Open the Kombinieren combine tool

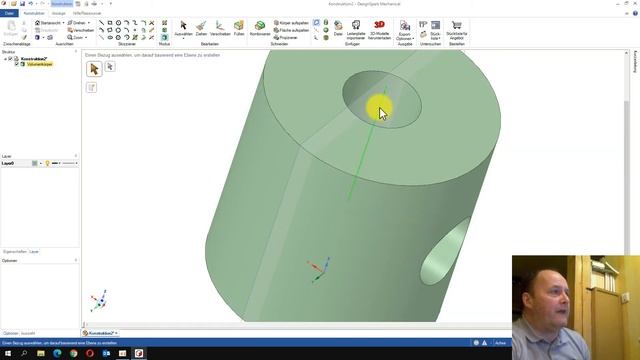[260, 29]
